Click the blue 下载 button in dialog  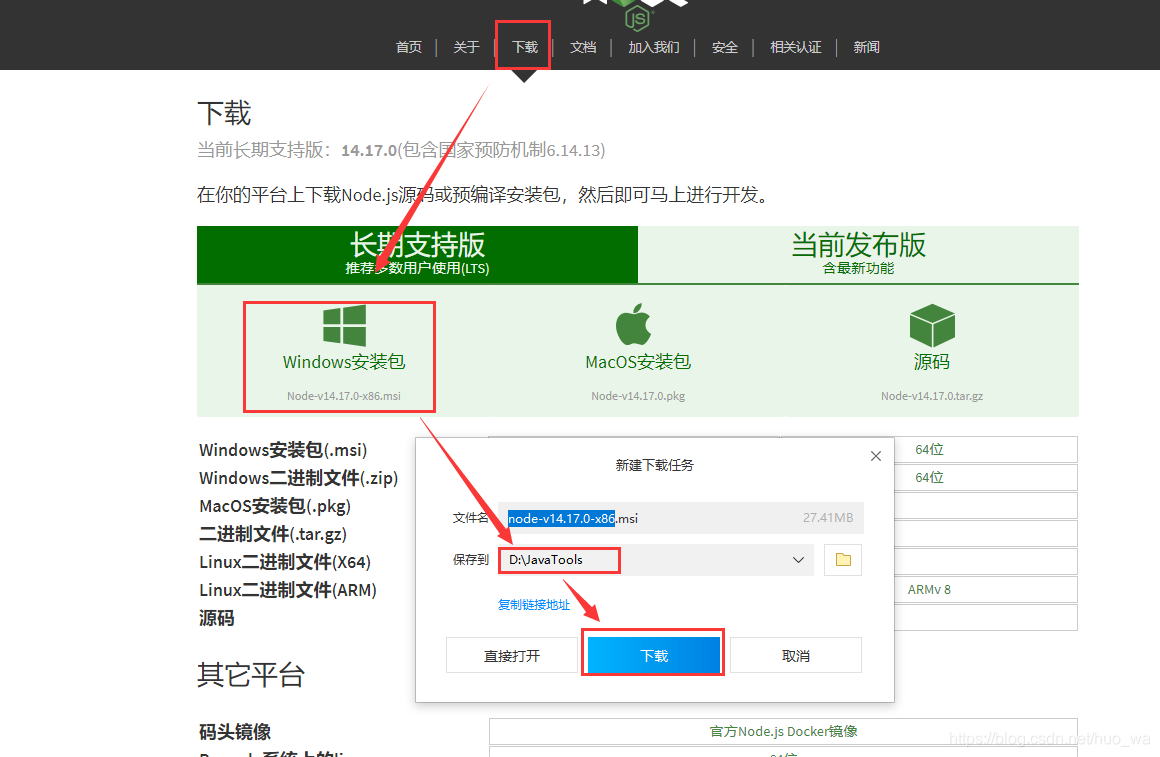(654, 656)
